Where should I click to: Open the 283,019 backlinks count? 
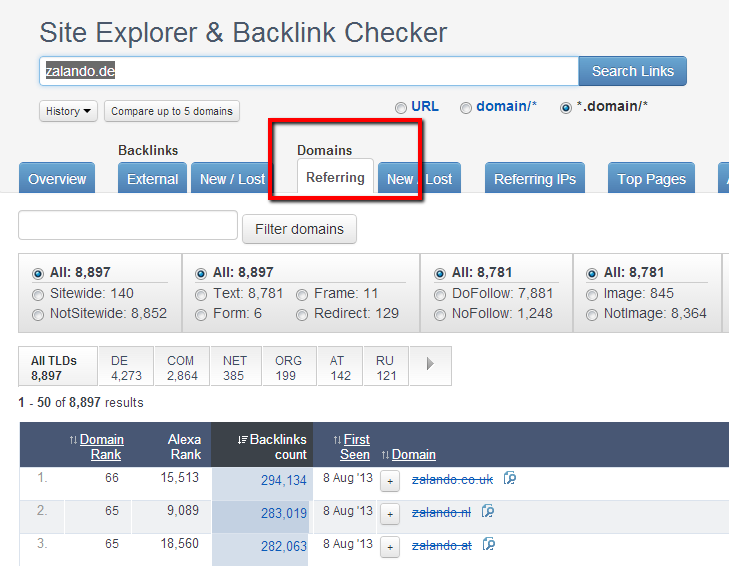coord(284,513)
